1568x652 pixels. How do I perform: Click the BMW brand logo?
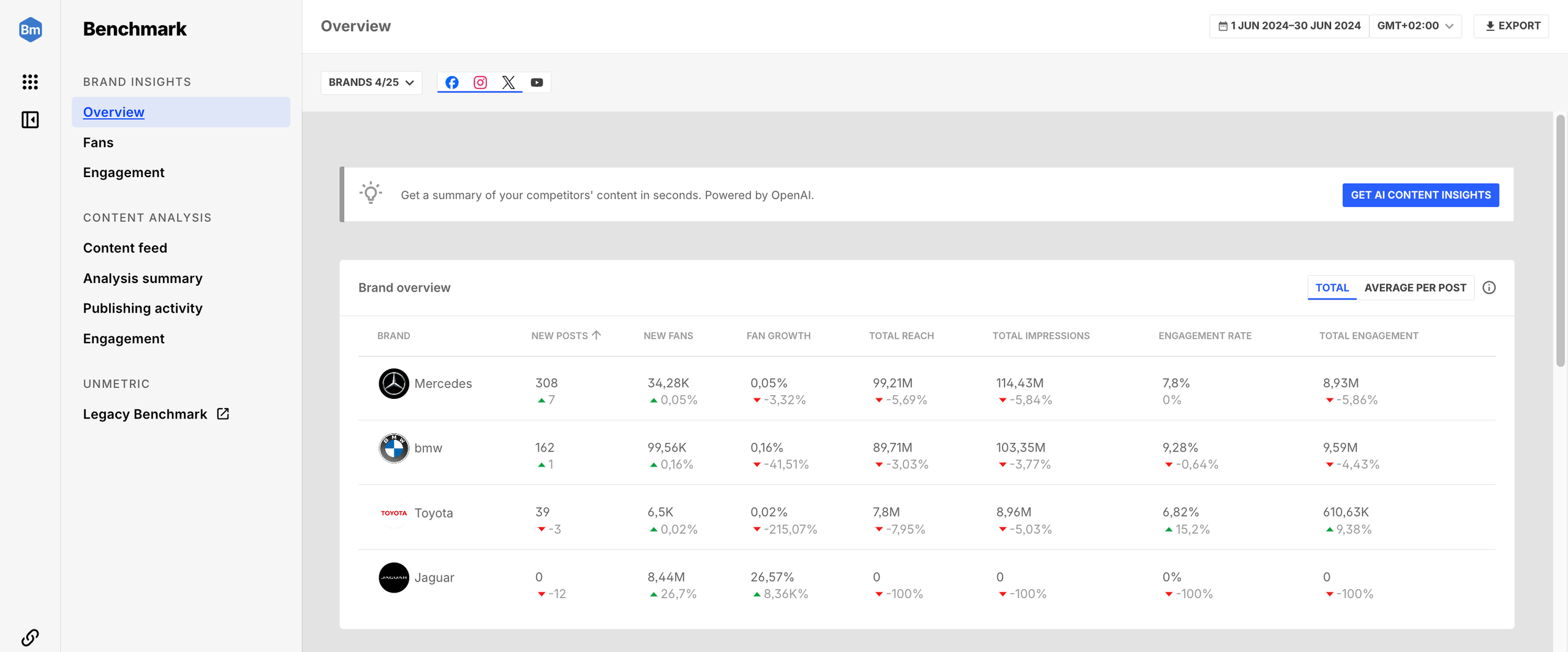[394, 448]
